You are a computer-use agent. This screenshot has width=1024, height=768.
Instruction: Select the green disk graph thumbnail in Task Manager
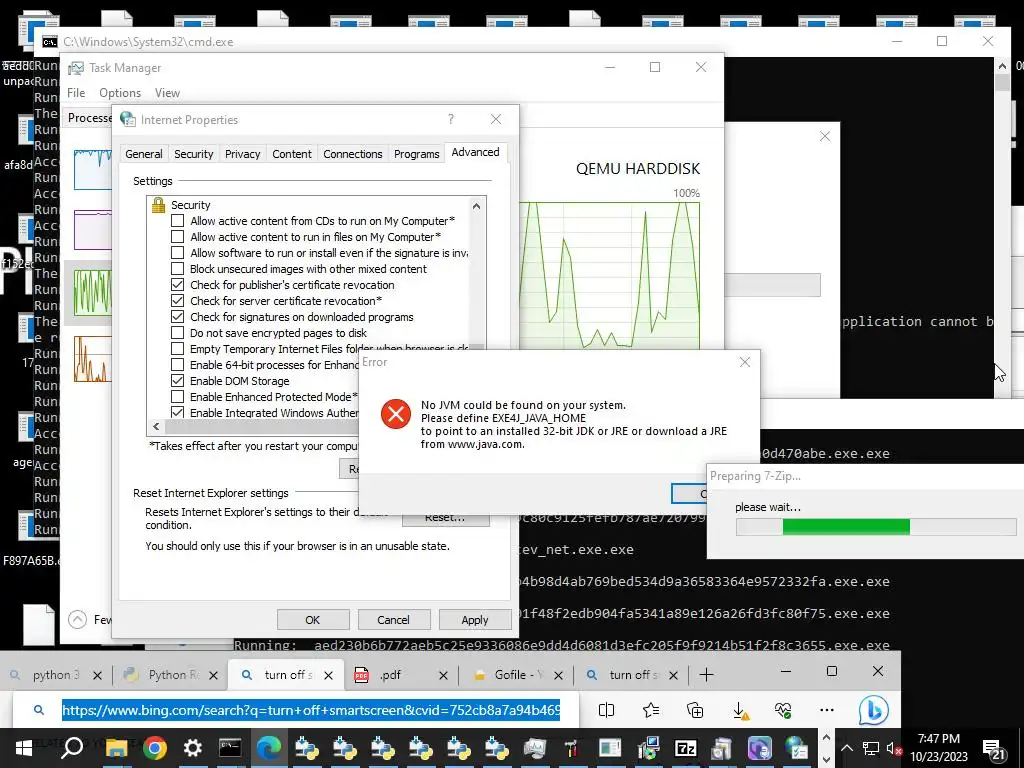93,293
